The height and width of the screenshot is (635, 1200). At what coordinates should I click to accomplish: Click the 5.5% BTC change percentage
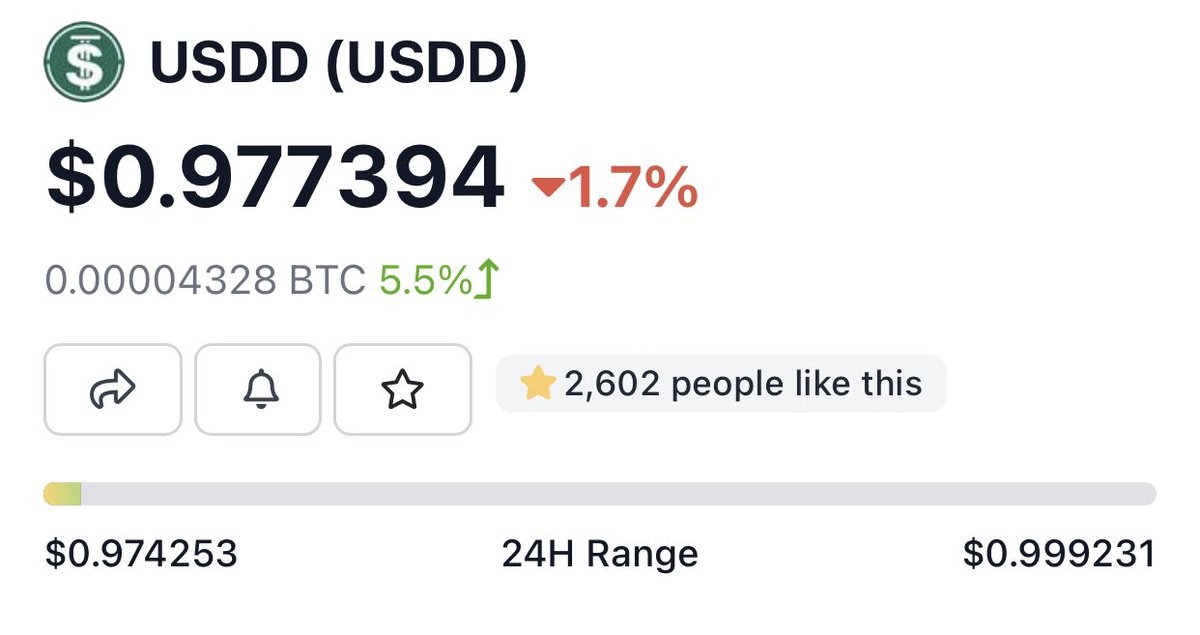(x=425, y=282)
